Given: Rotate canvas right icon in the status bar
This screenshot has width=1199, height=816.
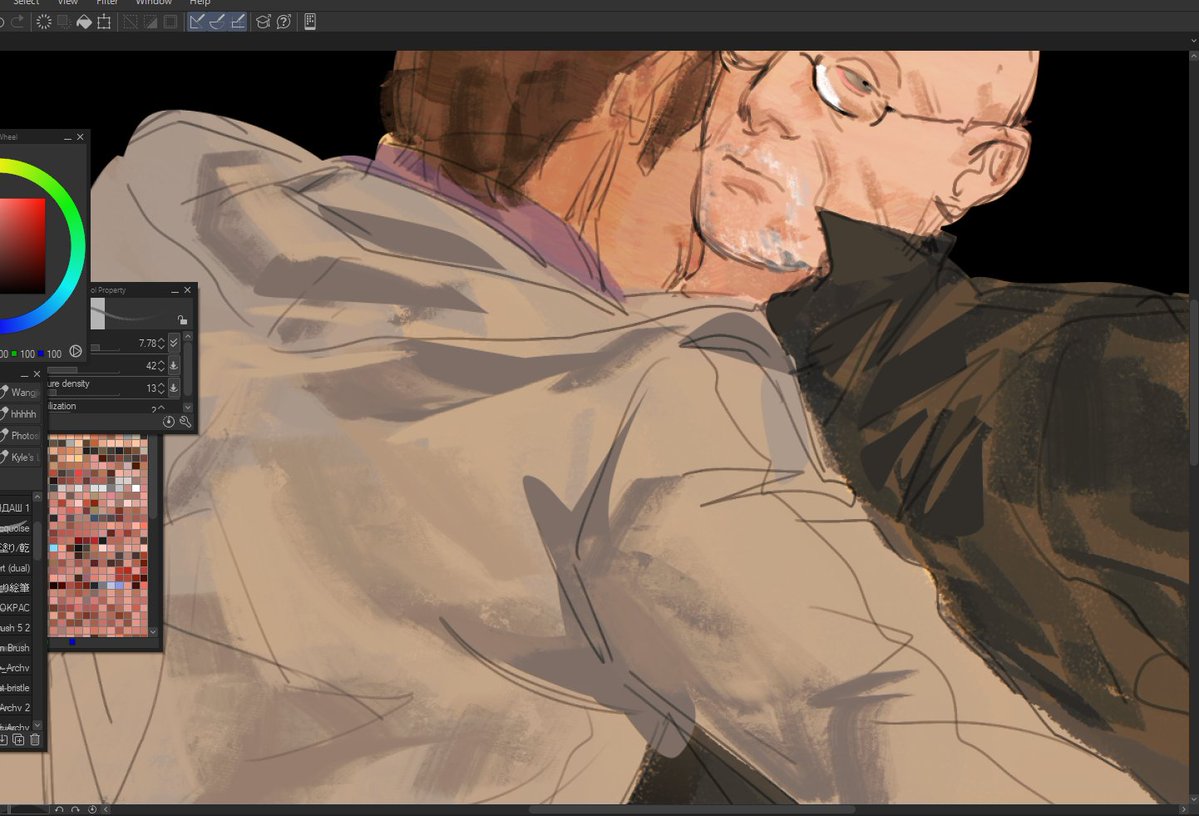Looking at the screenshot, I should coord(75,809).
